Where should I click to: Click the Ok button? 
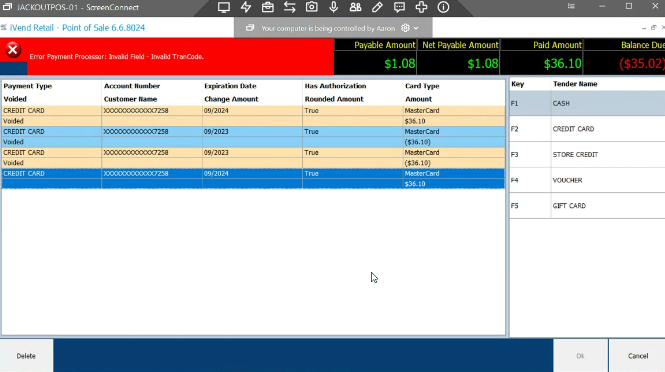click(580, 356)
